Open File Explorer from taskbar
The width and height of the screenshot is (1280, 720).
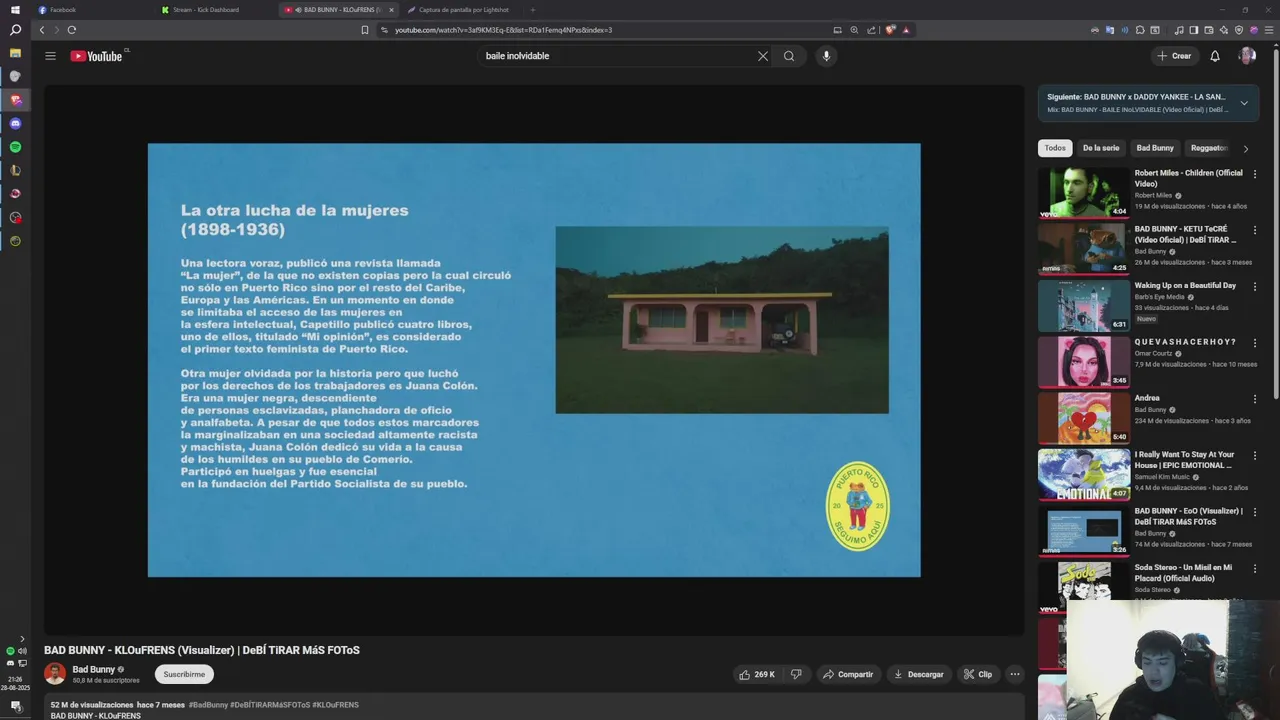point(15,52)
